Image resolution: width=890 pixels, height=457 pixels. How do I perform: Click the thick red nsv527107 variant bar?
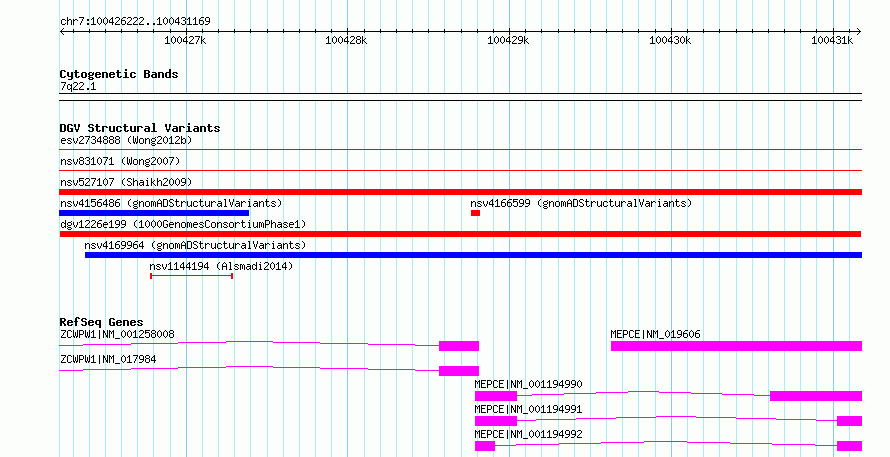point(460,192)
